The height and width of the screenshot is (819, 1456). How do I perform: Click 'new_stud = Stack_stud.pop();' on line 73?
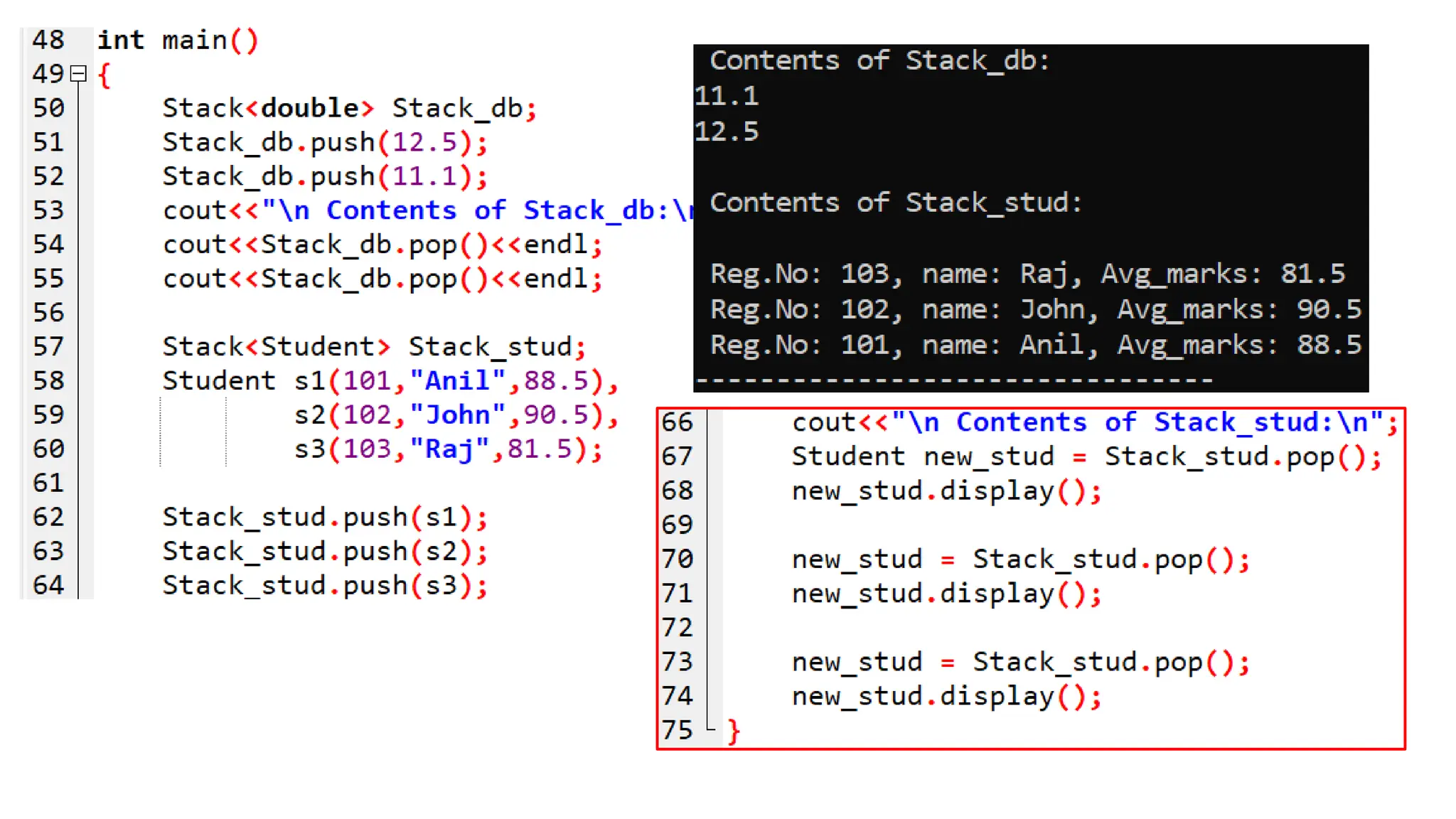[x=1021, y=662]
